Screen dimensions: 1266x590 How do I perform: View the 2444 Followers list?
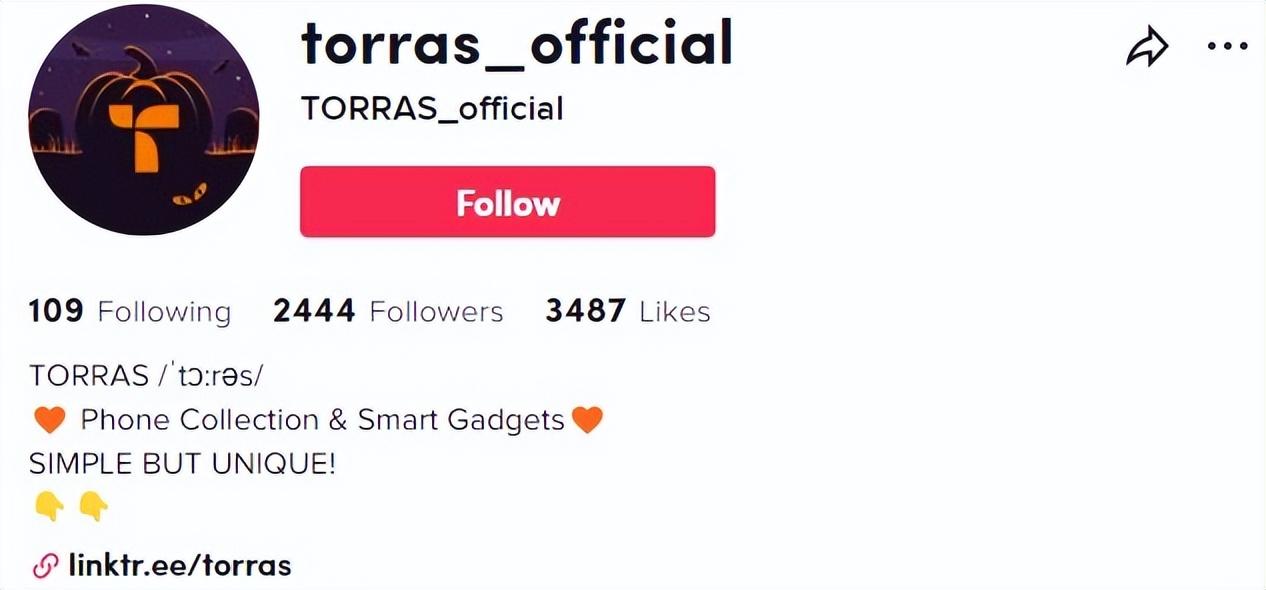388,311
